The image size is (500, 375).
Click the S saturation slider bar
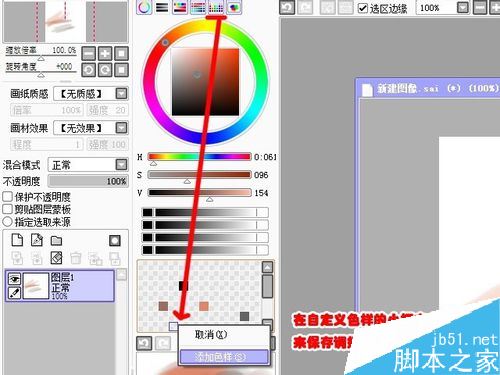click(x=199, y=175)
